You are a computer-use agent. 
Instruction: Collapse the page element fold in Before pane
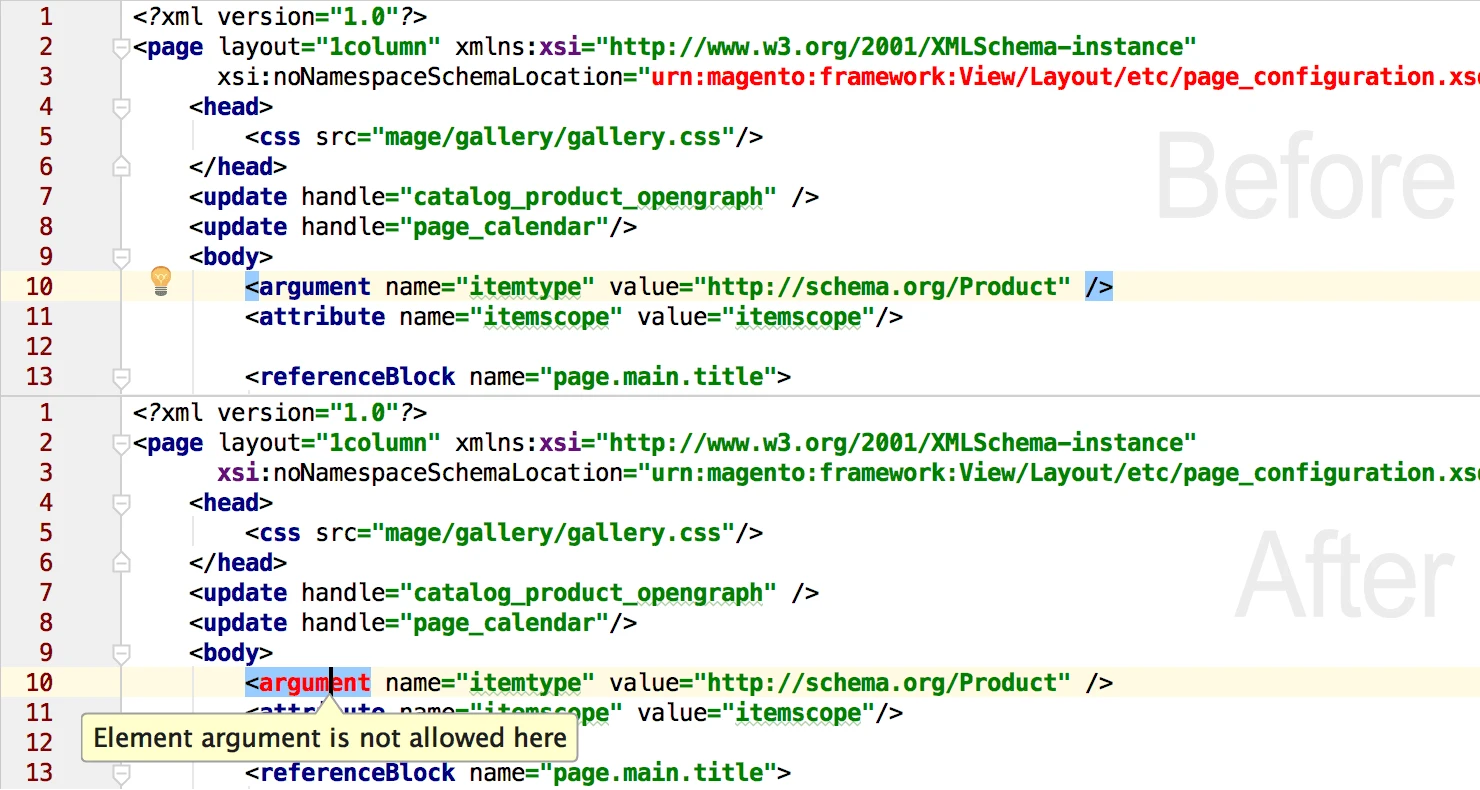(121, 47)
